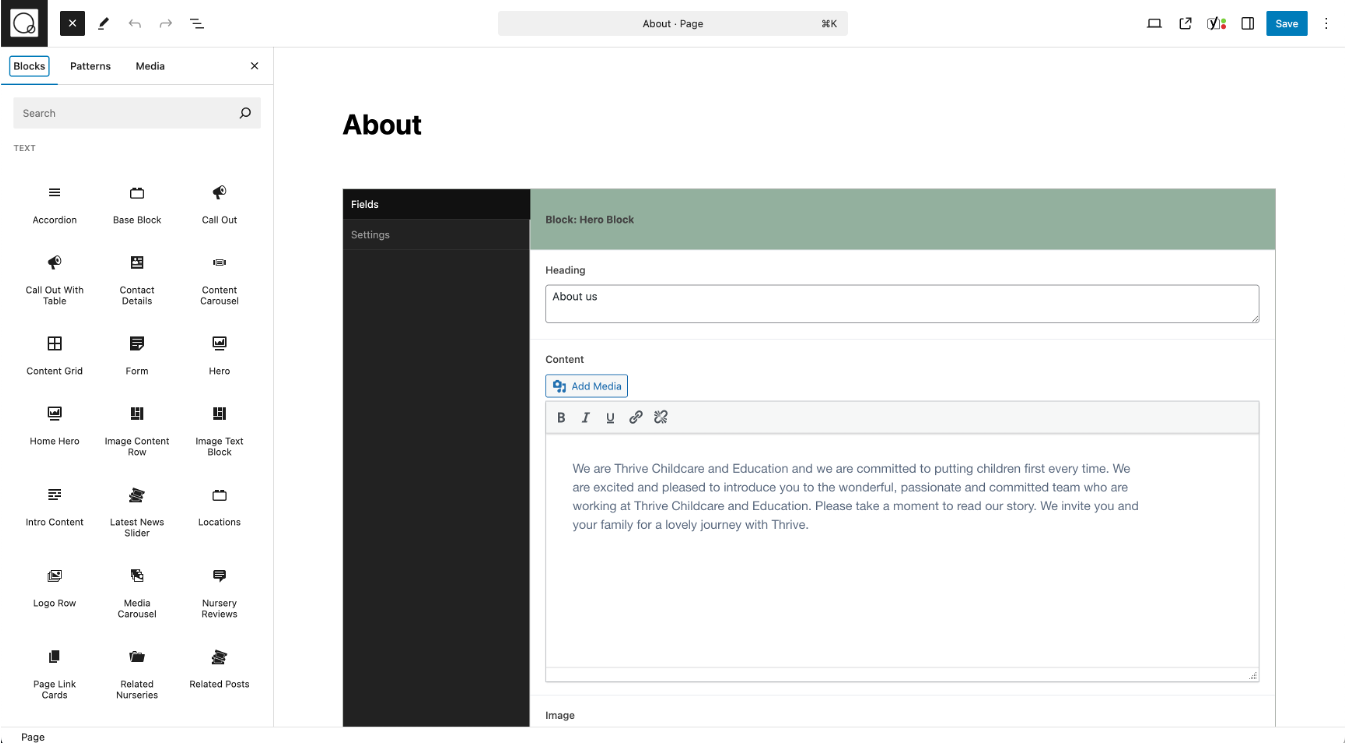Insert the Related Posts block
Image resolution: width=1346 pixels, height=744 pixels.
point(219,669)
